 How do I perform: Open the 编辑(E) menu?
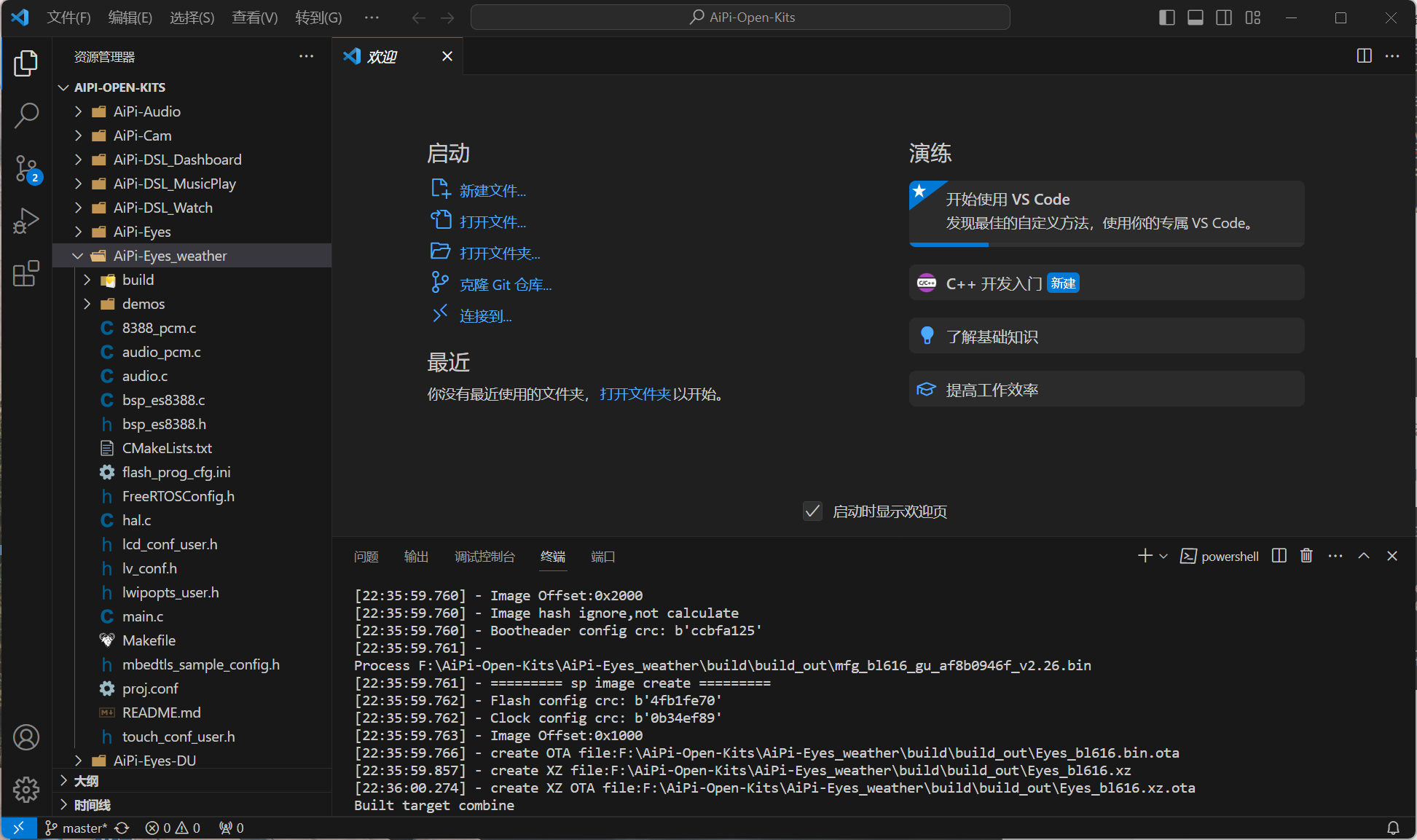pyautogui.click(x=130, y=17)
